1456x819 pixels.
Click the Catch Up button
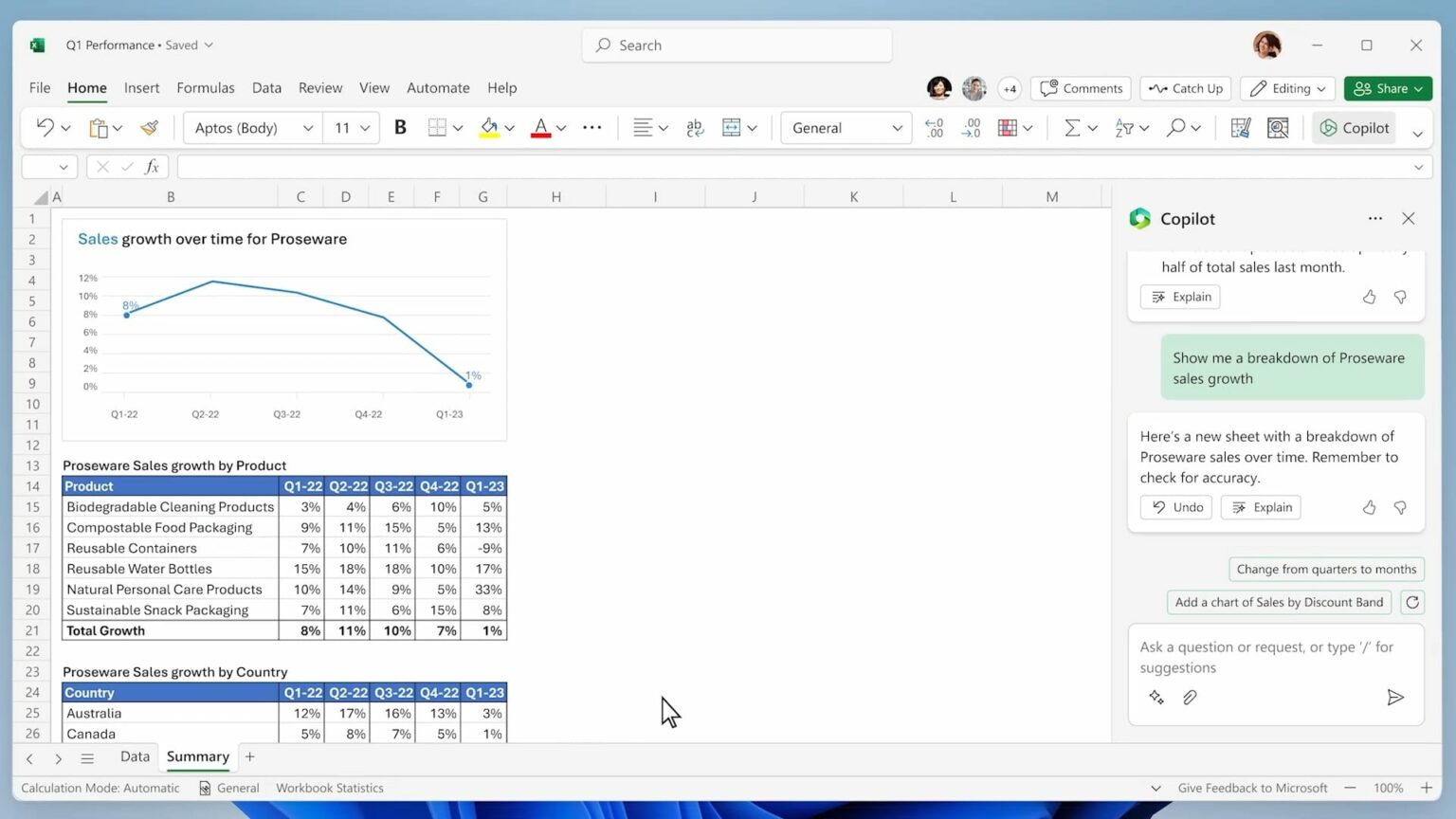1186,88
